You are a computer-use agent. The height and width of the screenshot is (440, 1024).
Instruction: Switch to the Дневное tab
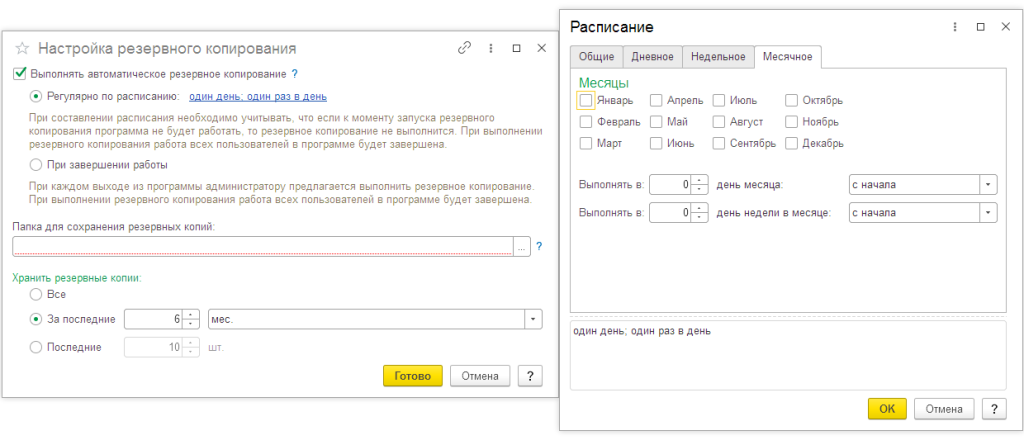653,57
